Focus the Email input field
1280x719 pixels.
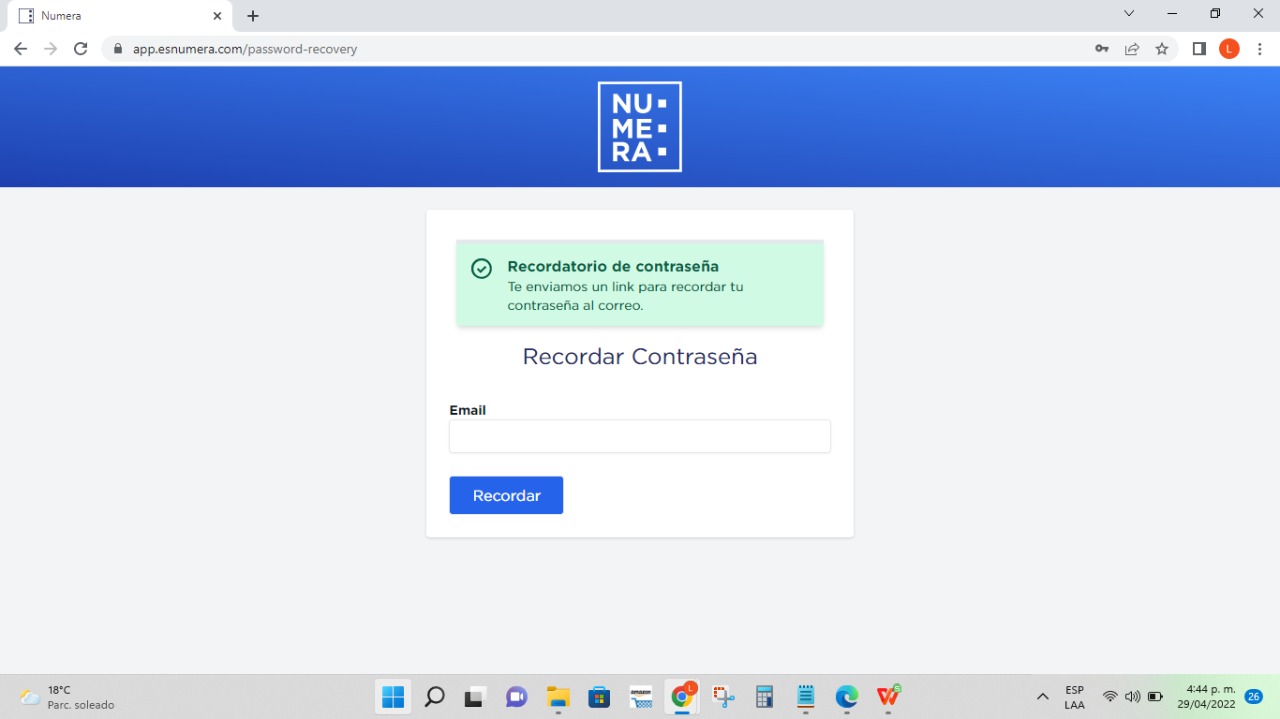pyautogui.click(x=640, y=436)
